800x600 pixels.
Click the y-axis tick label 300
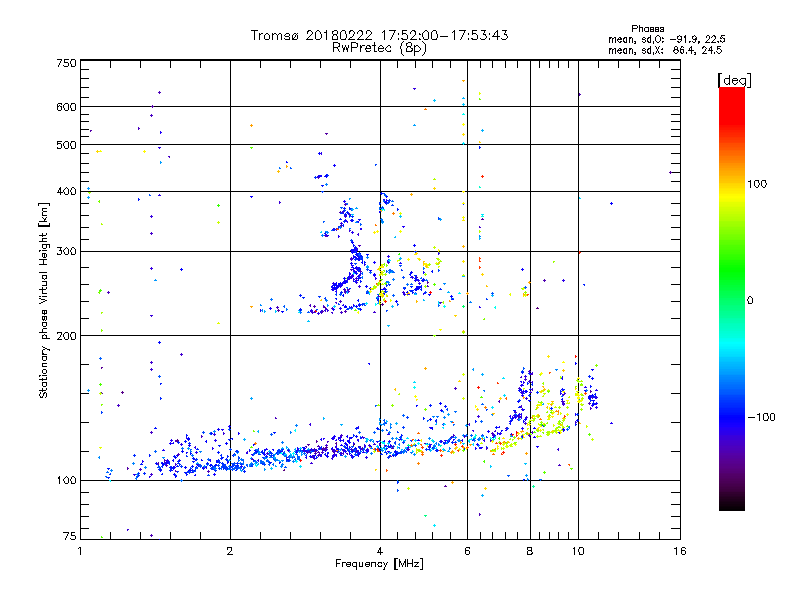coord(66,252)
